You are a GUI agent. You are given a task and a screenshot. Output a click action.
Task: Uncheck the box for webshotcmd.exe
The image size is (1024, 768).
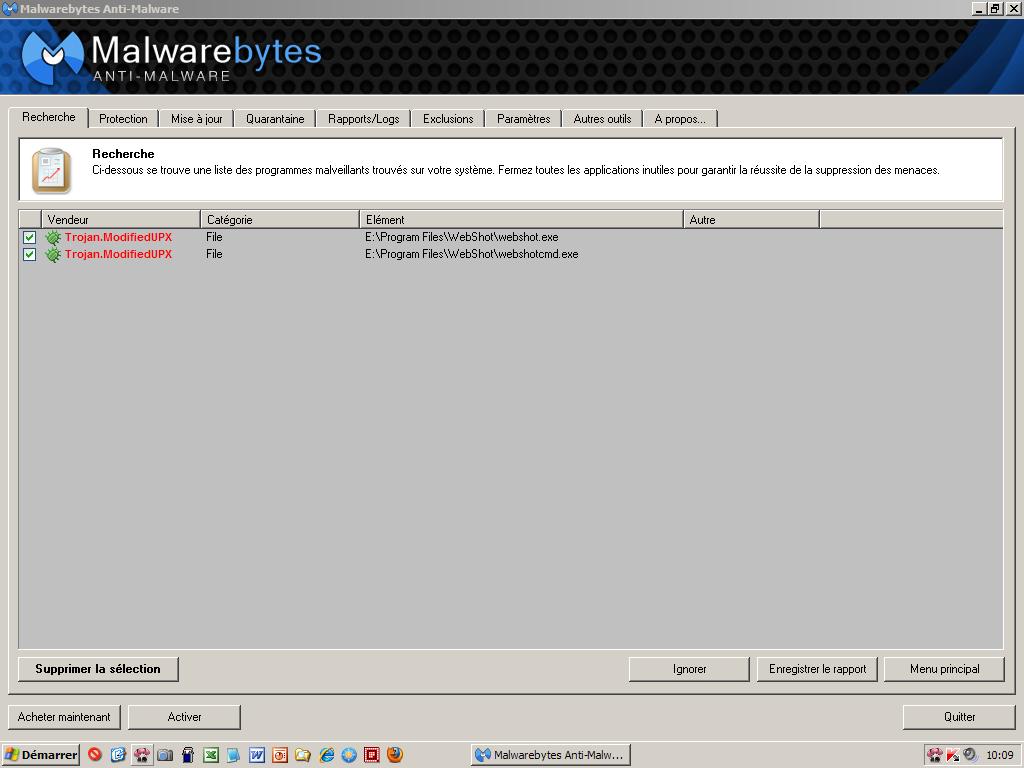tap(29, 254)
